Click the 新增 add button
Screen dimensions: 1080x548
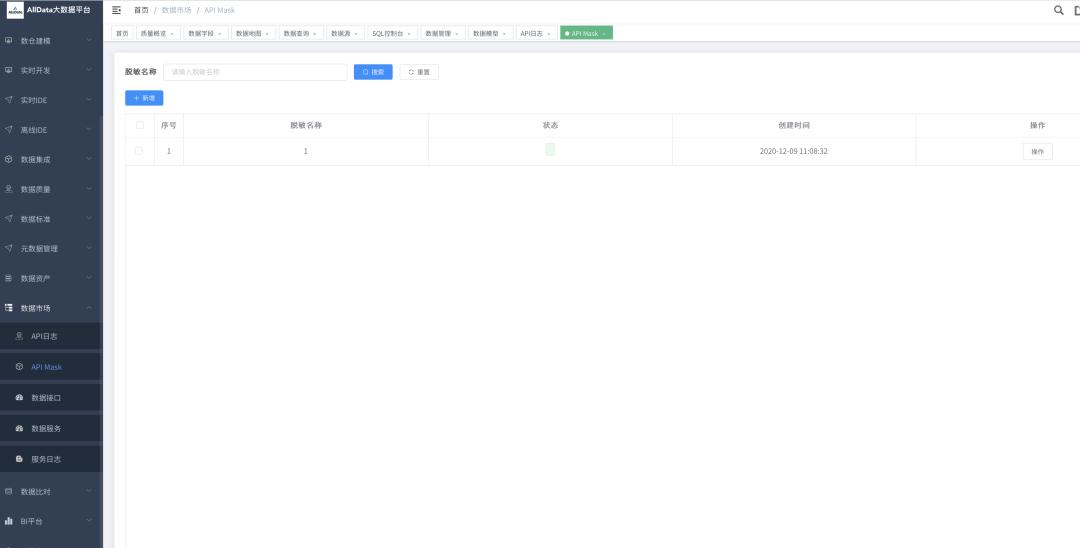click(144, 98)
